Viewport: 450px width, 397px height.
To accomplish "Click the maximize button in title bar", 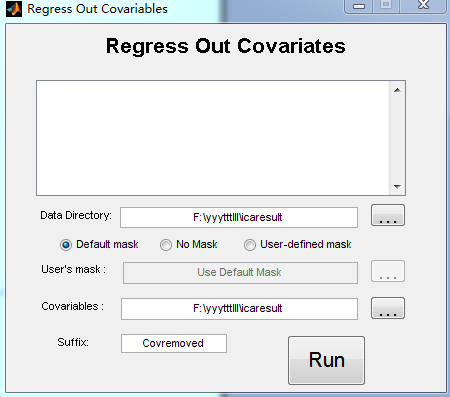I will tap(386, 5).
